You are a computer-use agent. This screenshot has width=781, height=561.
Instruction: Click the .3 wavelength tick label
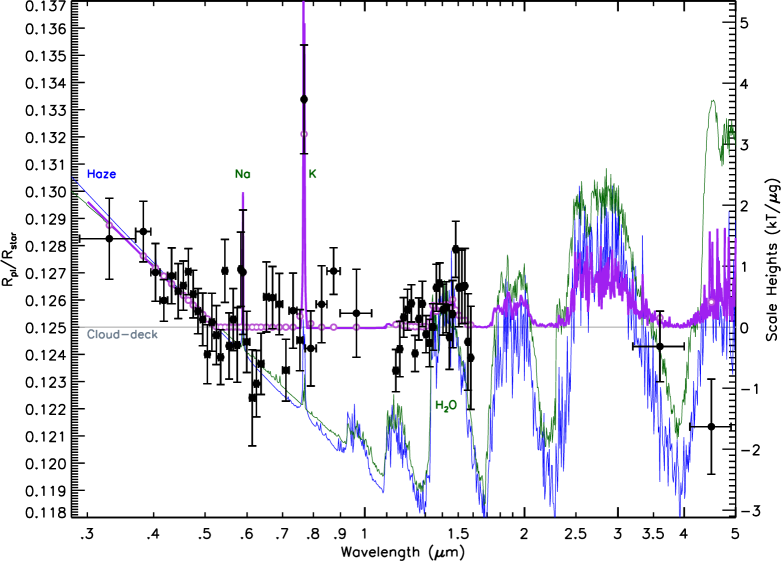coord(87,534)
